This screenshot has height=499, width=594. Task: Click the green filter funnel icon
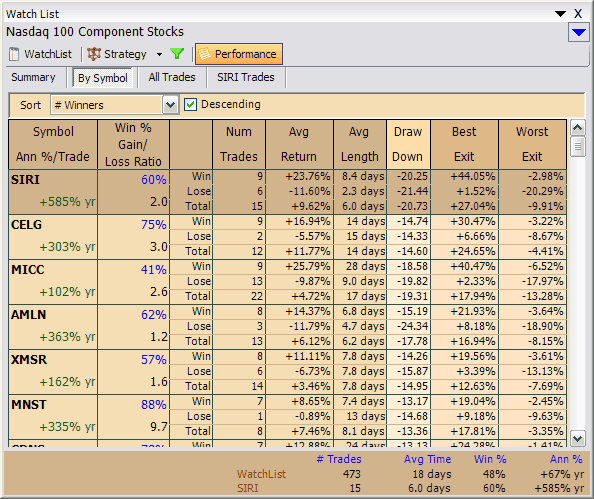[177, 54]
